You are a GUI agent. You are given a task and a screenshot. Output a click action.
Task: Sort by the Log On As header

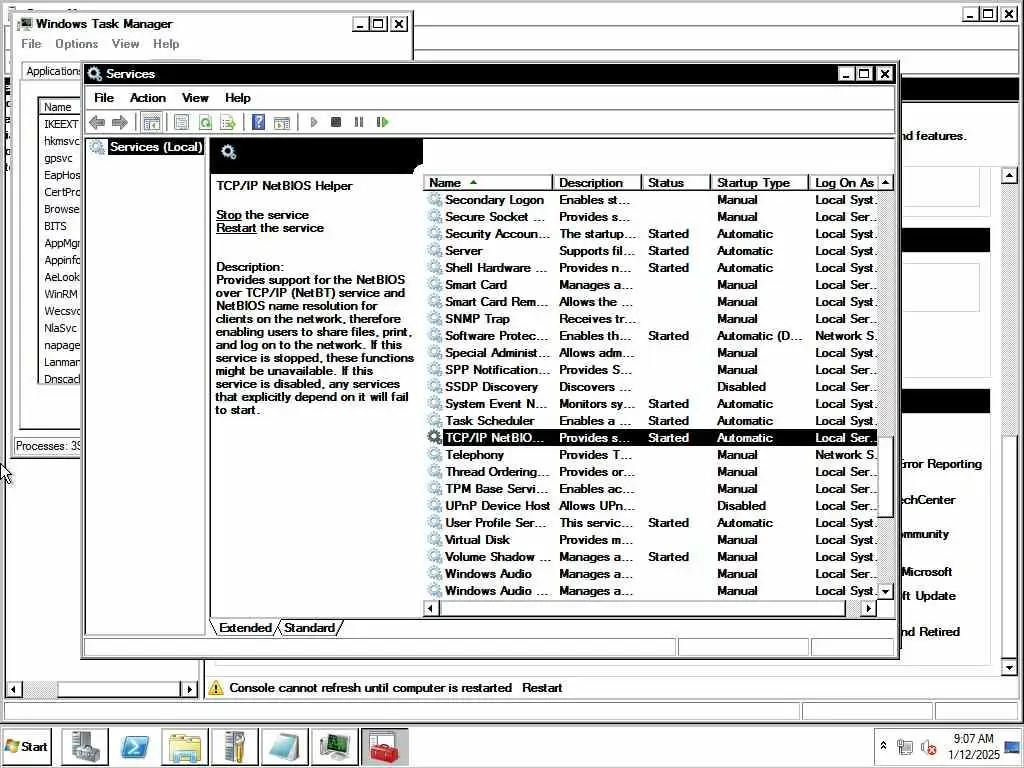(844, 183)
